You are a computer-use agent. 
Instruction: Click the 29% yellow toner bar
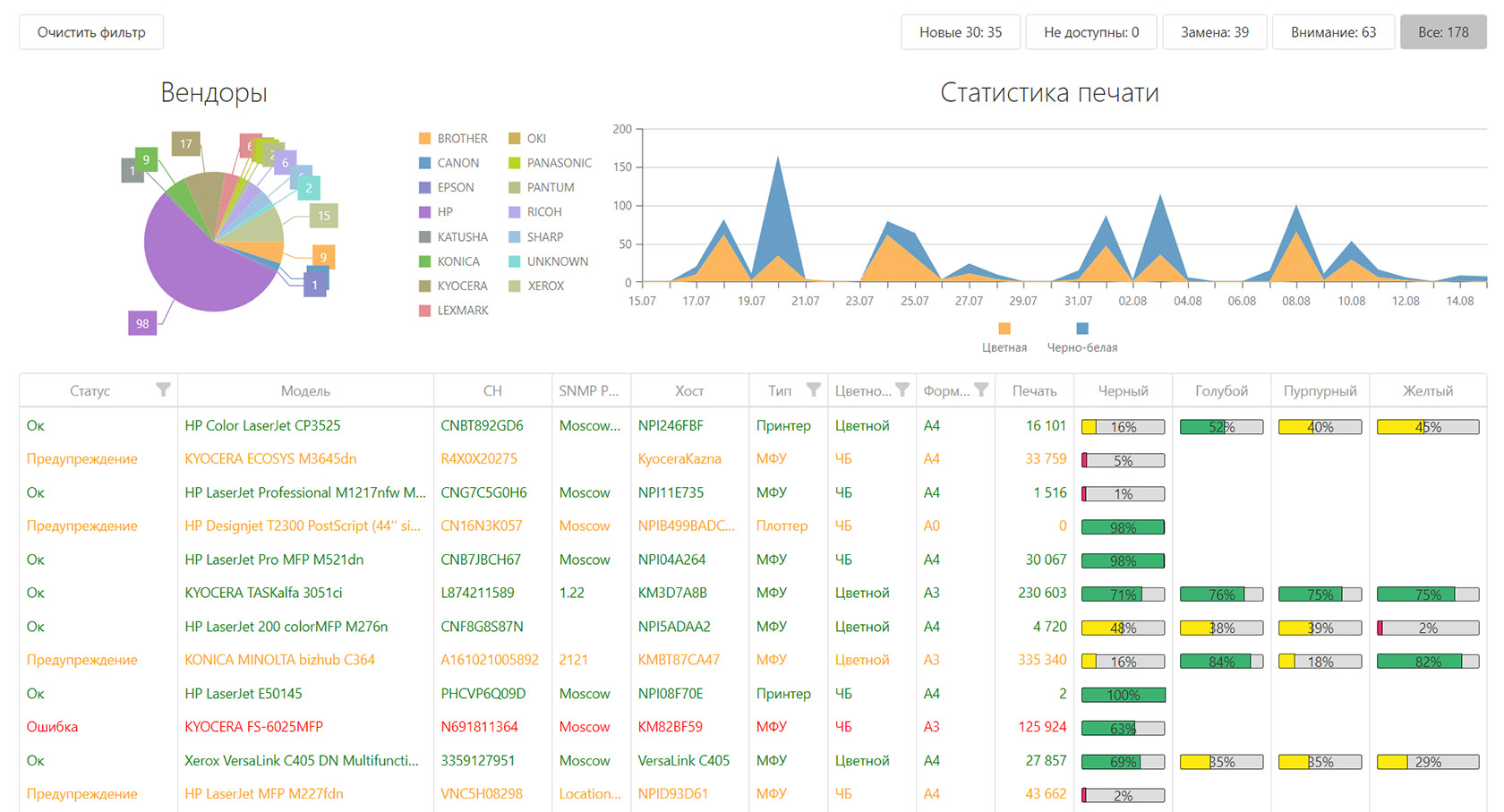click(1428, 762)
